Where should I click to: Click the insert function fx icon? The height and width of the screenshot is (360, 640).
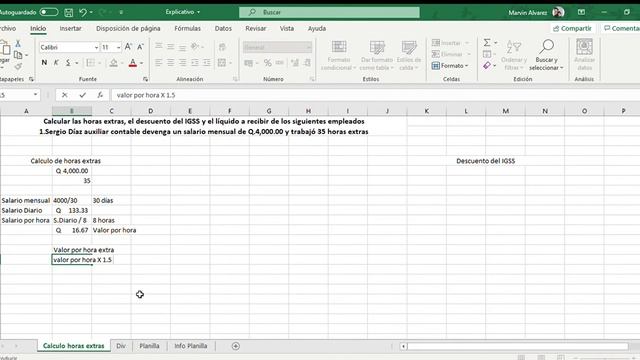[x=100, y=95]
